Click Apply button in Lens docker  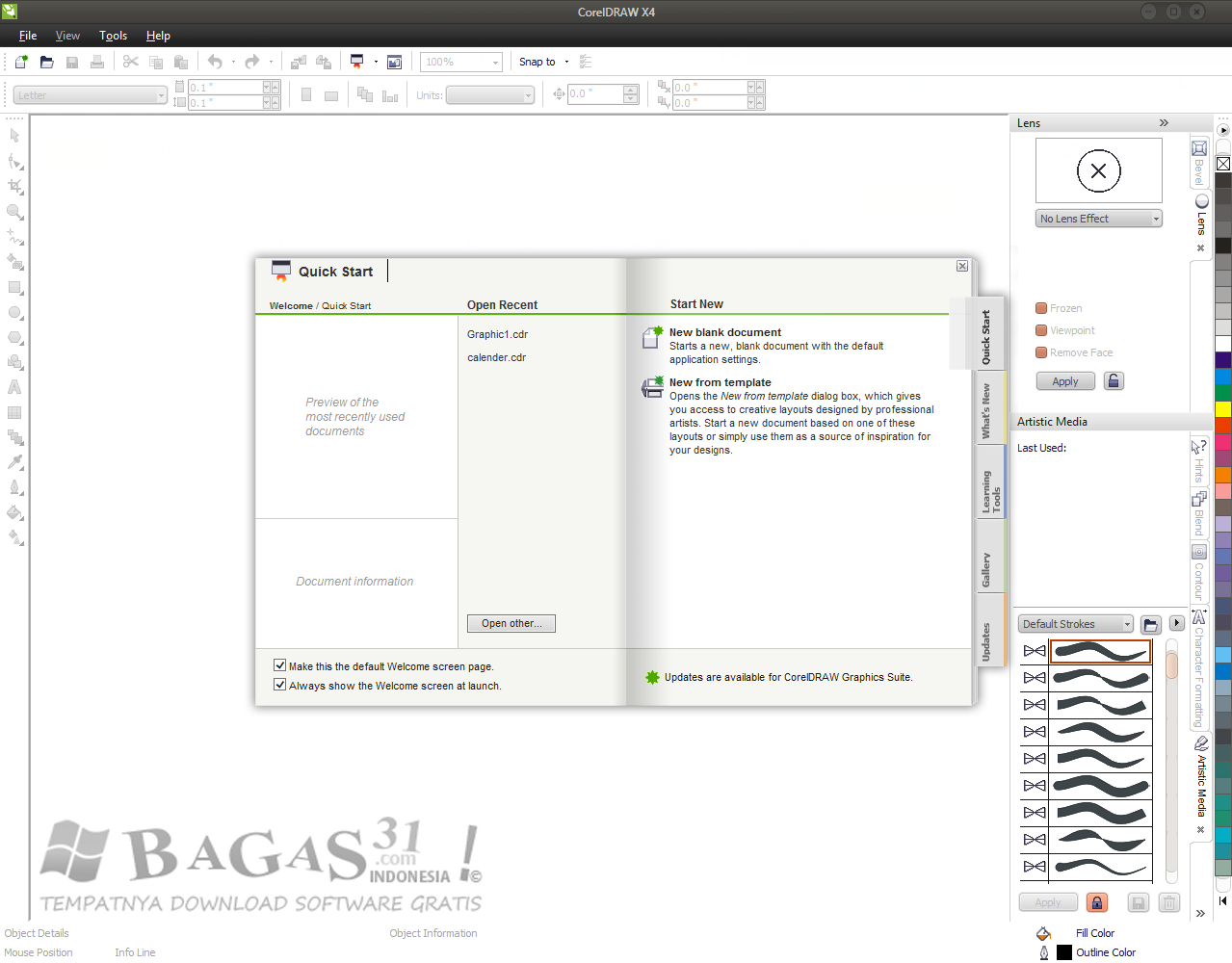click(x=1065, y=381)
